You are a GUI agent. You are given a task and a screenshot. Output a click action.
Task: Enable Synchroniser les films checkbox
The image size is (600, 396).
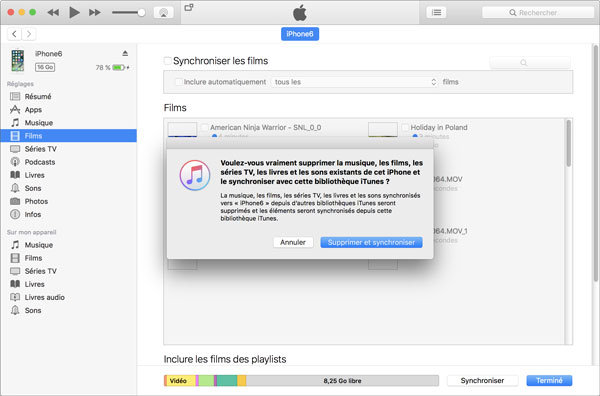point(168,61)
